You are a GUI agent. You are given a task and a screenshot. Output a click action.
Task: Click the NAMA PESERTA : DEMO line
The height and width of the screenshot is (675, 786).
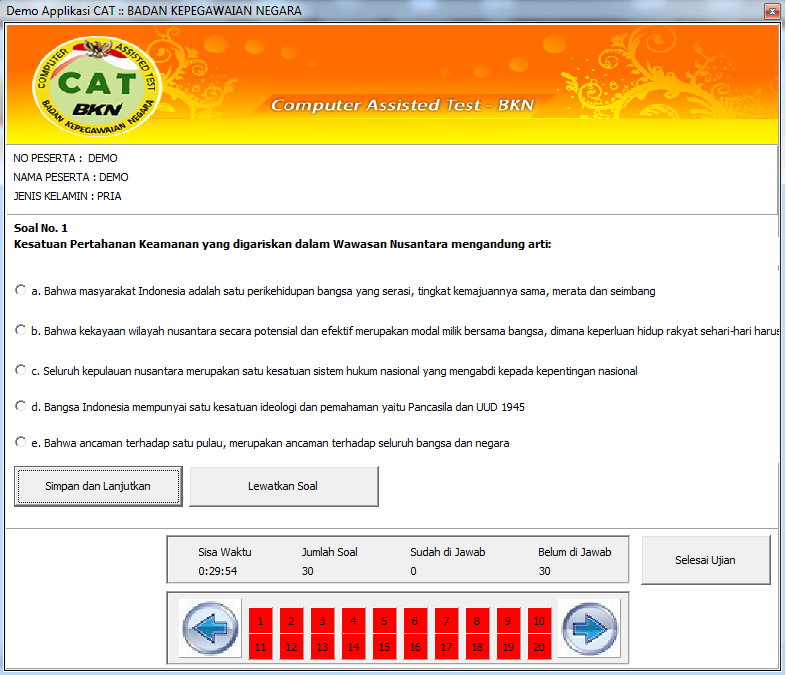tap(71, 177)
